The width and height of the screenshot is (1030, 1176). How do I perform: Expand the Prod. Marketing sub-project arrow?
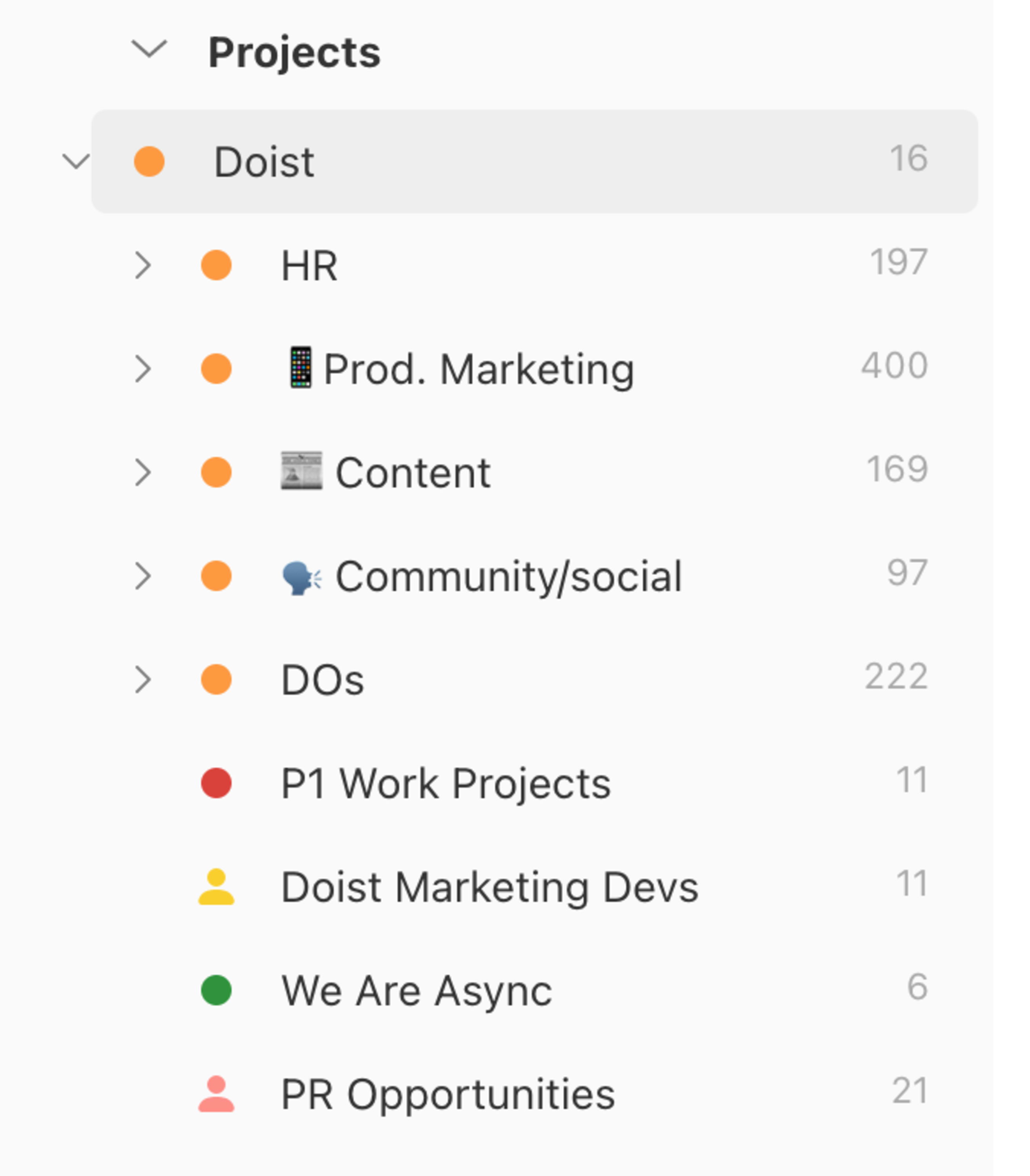coord(142,369)
